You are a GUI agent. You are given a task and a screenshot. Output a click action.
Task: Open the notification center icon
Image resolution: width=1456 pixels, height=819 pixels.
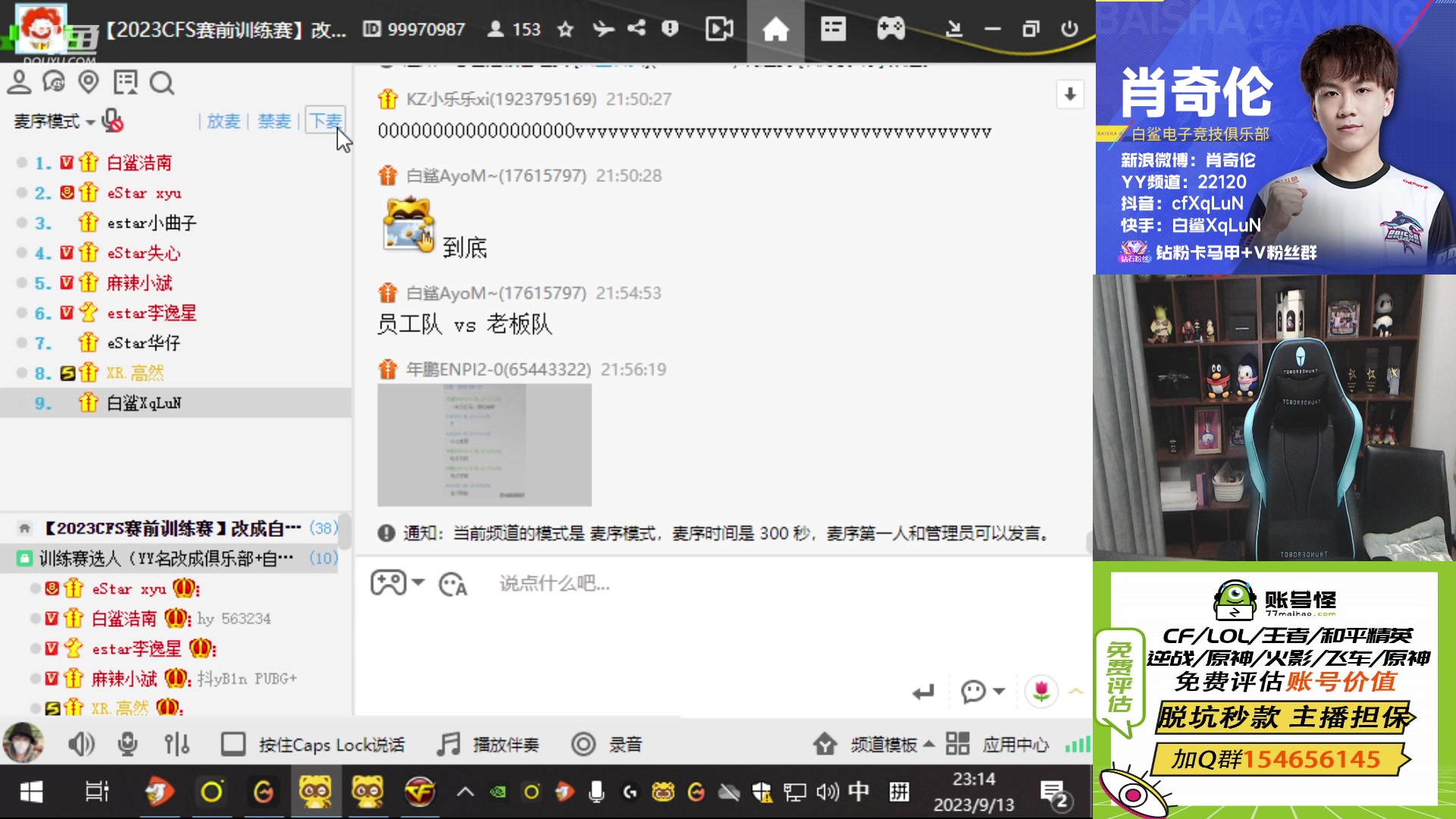tap(1055, 794)
